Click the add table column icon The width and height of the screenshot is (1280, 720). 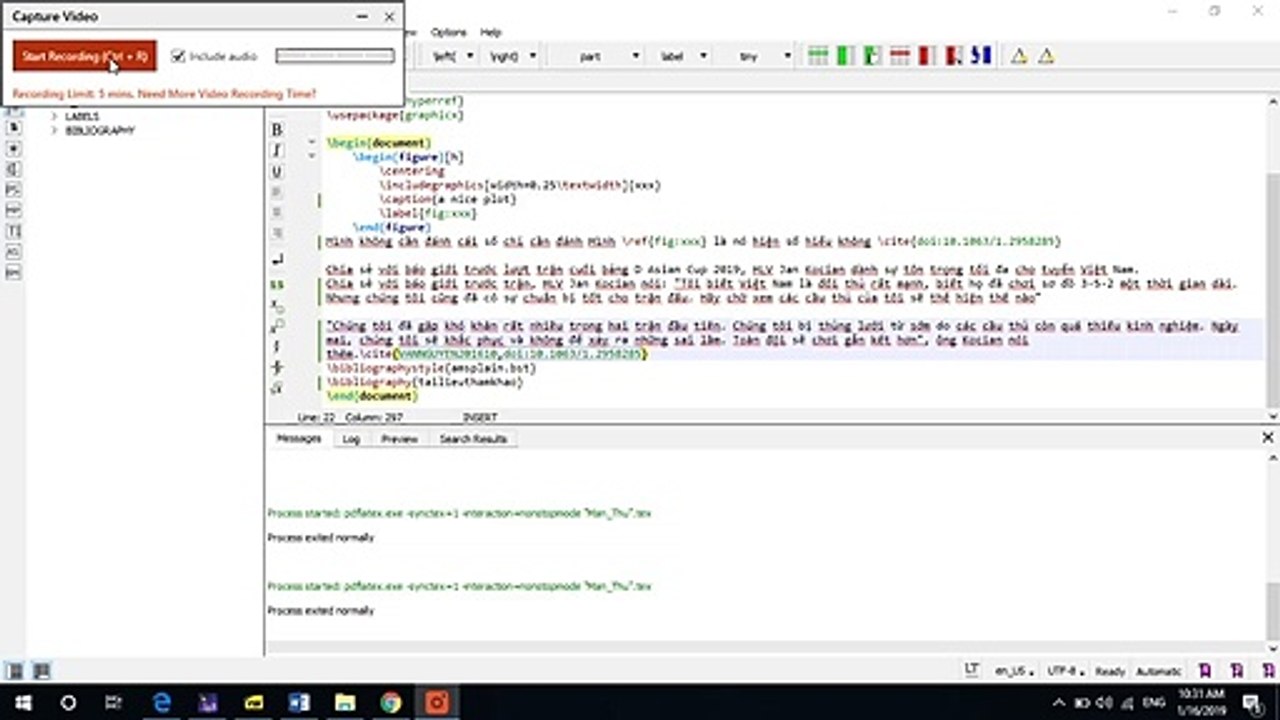click(845, 56)
